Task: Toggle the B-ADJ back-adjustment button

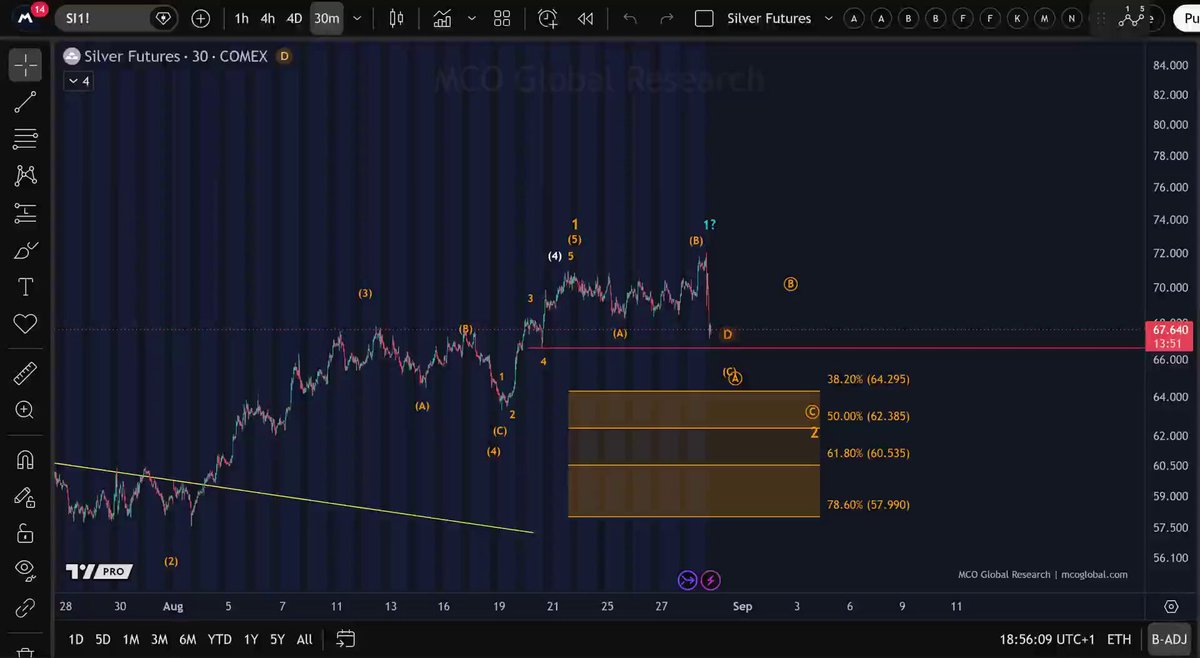Action: [x=1168, y=639]
